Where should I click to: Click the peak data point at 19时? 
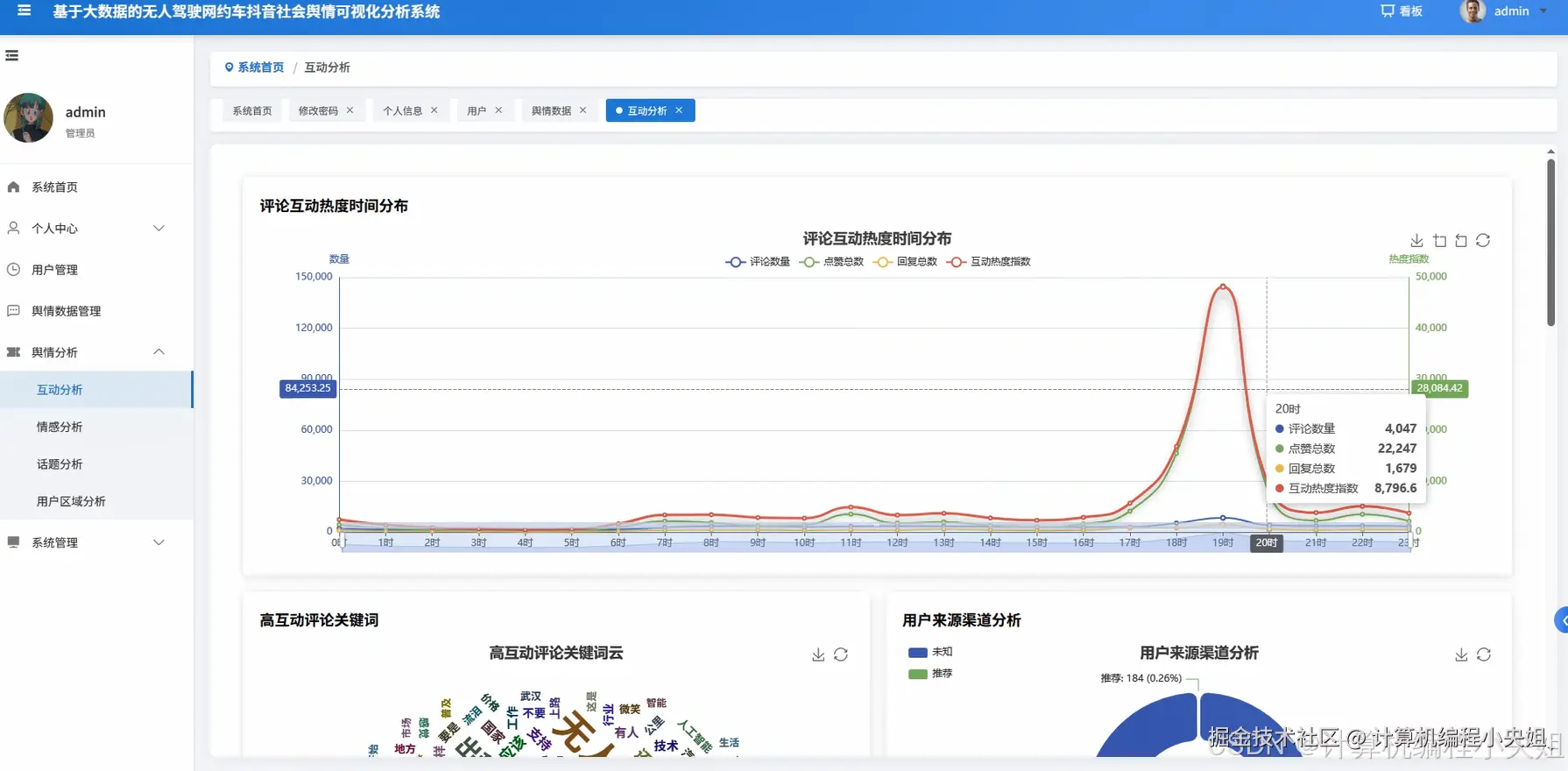click(1223, 286)
